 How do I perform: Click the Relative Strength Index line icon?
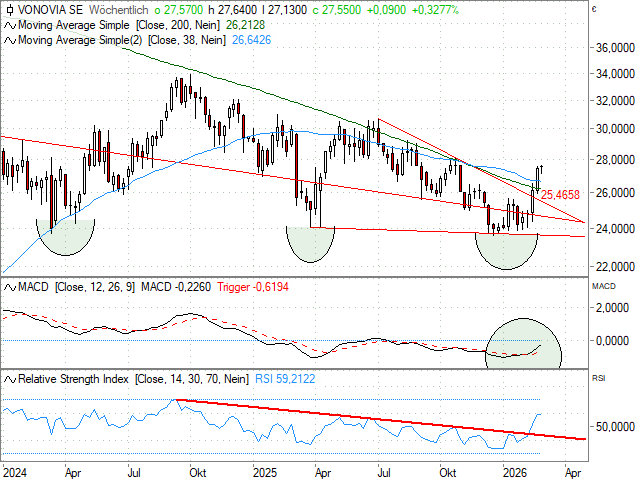9,380
